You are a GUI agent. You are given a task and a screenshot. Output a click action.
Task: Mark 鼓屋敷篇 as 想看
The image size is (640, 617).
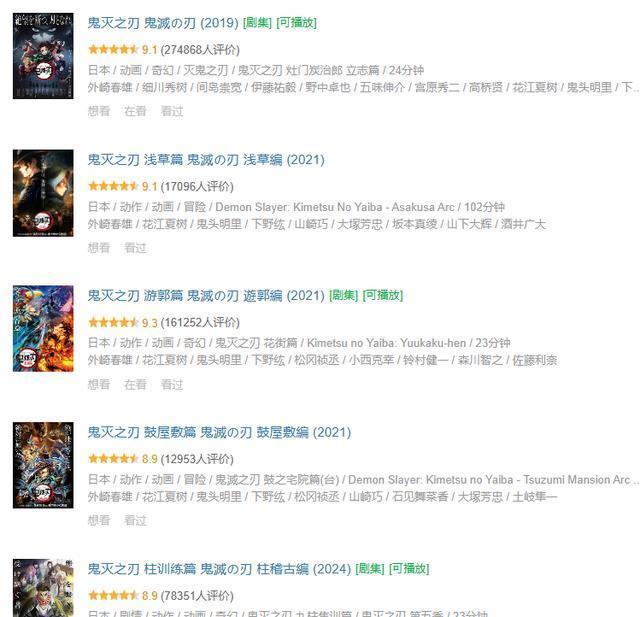pyautogui.click(x=99, y=520)
